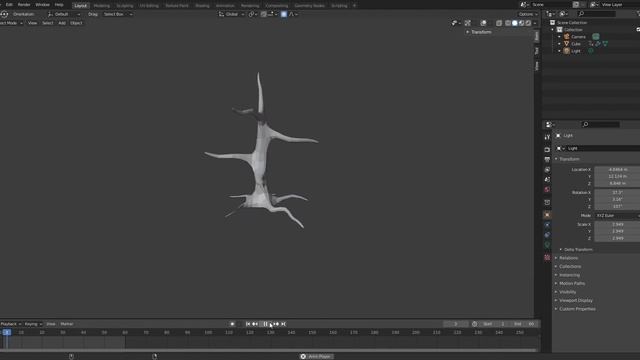The width and height of the screenshot is (640, 360).
Task: Open the proportional editing falloff menu
Action: (x=293, y=14)
